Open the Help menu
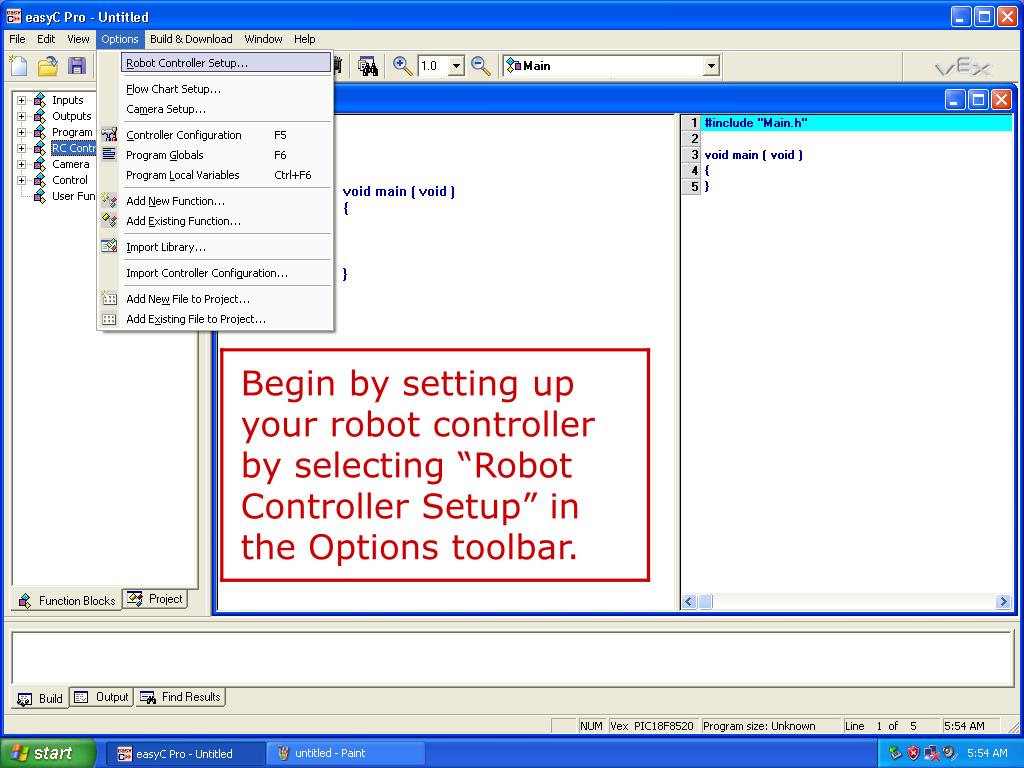1024x768 pixels. coord(304,39)
